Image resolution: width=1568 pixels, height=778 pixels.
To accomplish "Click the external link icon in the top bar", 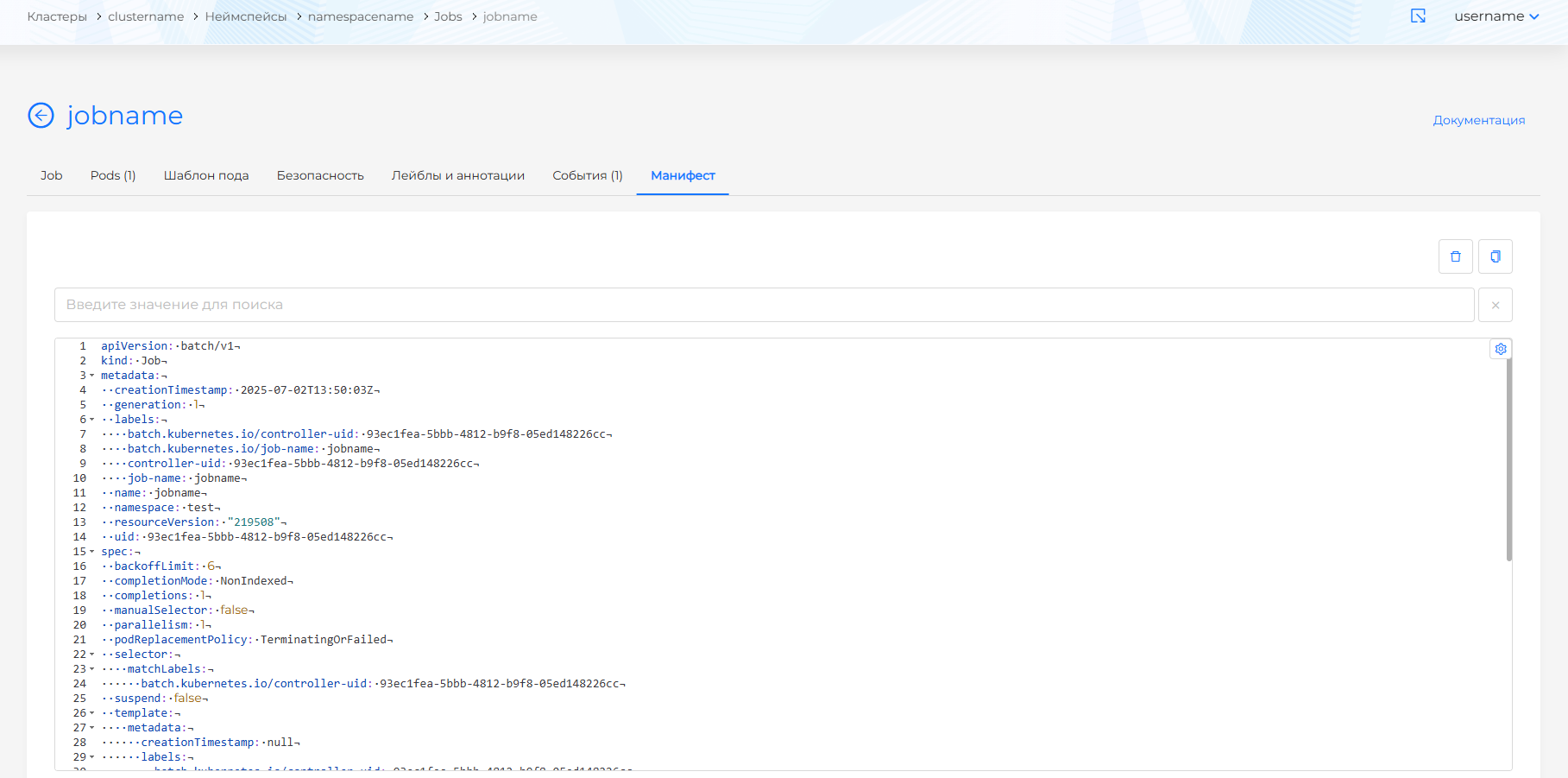I will (x=1417, y=16).
